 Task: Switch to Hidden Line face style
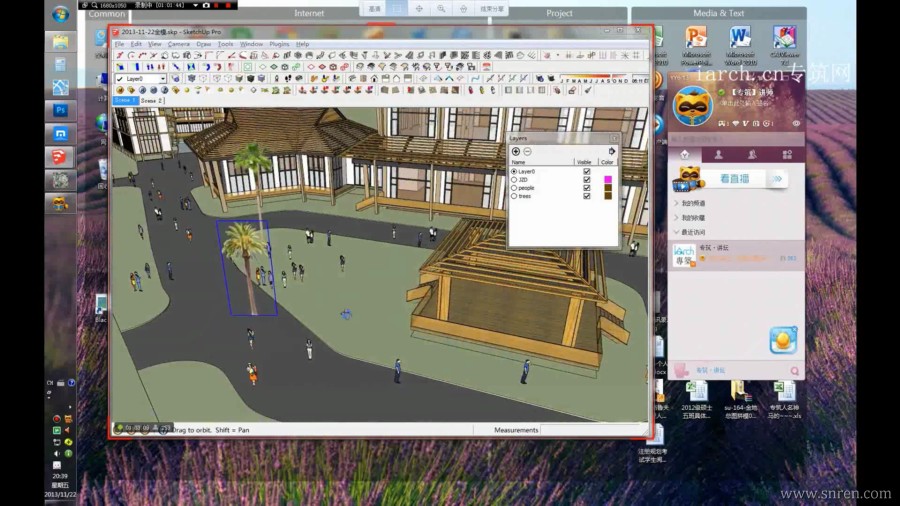coord(228,79)
